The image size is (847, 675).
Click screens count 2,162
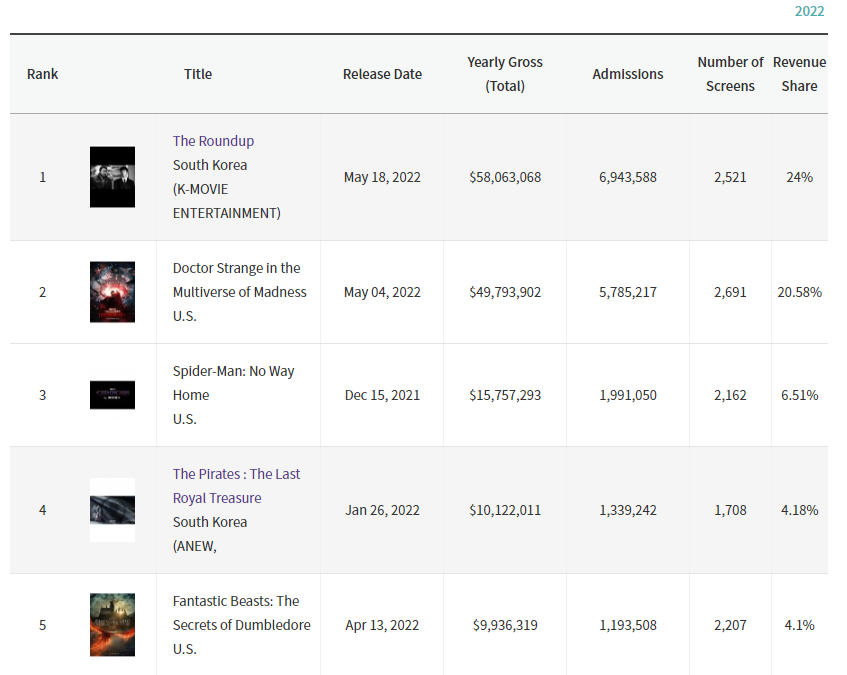click(x=730, y=395)
